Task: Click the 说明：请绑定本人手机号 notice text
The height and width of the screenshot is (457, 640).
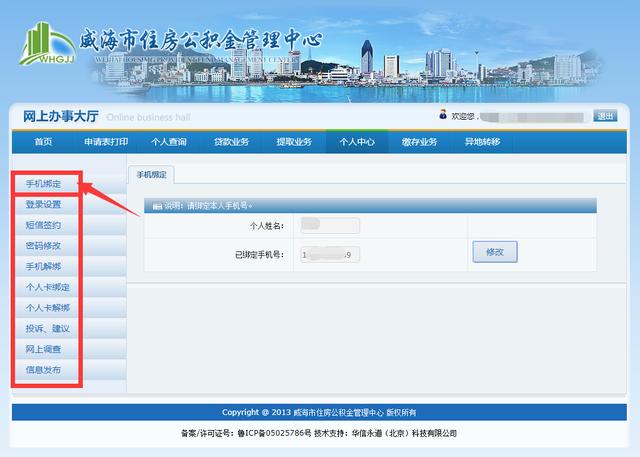Action: (x=208, y=206)
